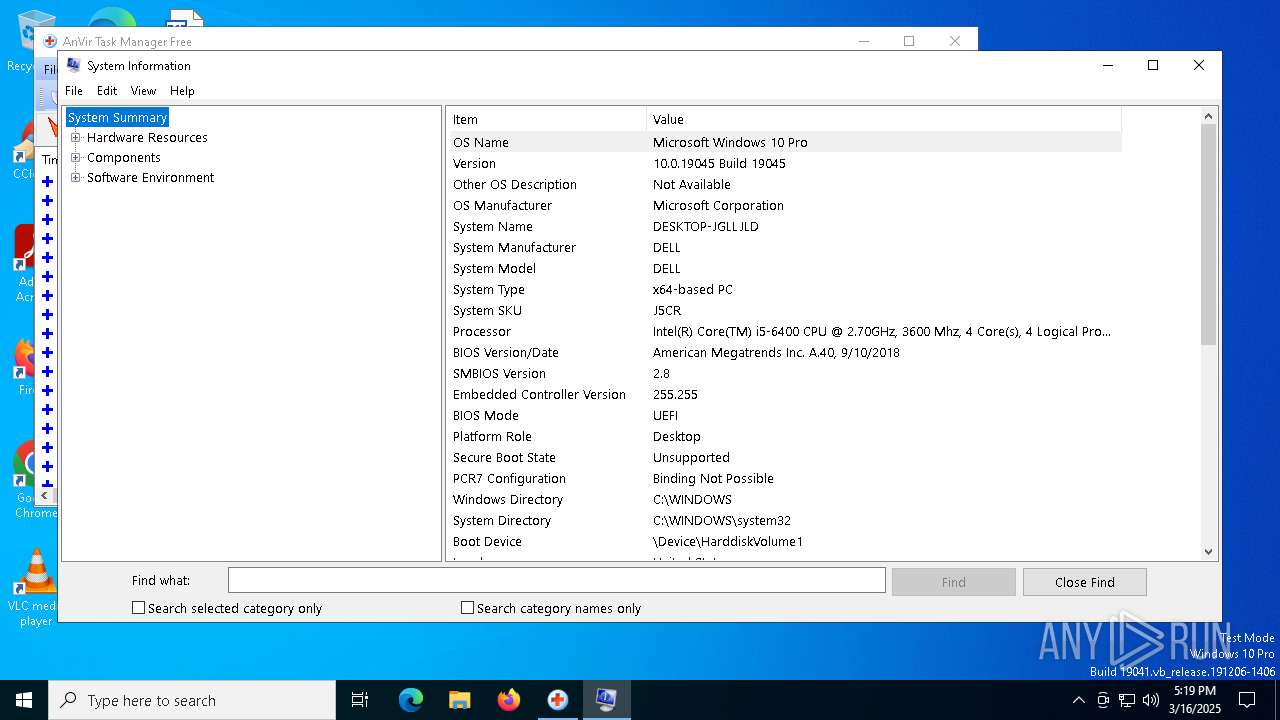Click the Value column header
Image resolution: width=1280 pixels, height=720 pixels.
884,119
